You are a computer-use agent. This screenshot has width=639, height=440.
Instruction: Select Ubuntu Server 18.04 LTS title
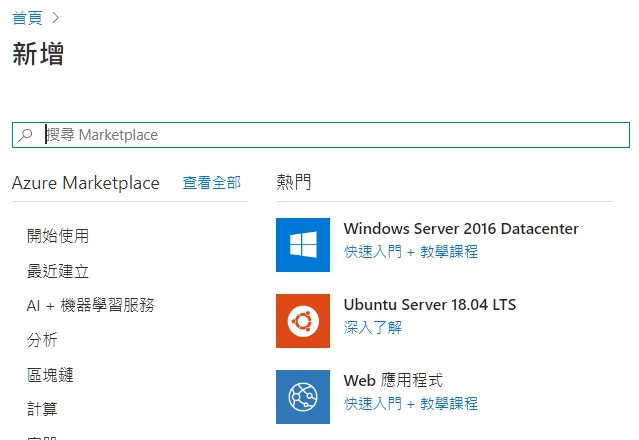point(430,305)
